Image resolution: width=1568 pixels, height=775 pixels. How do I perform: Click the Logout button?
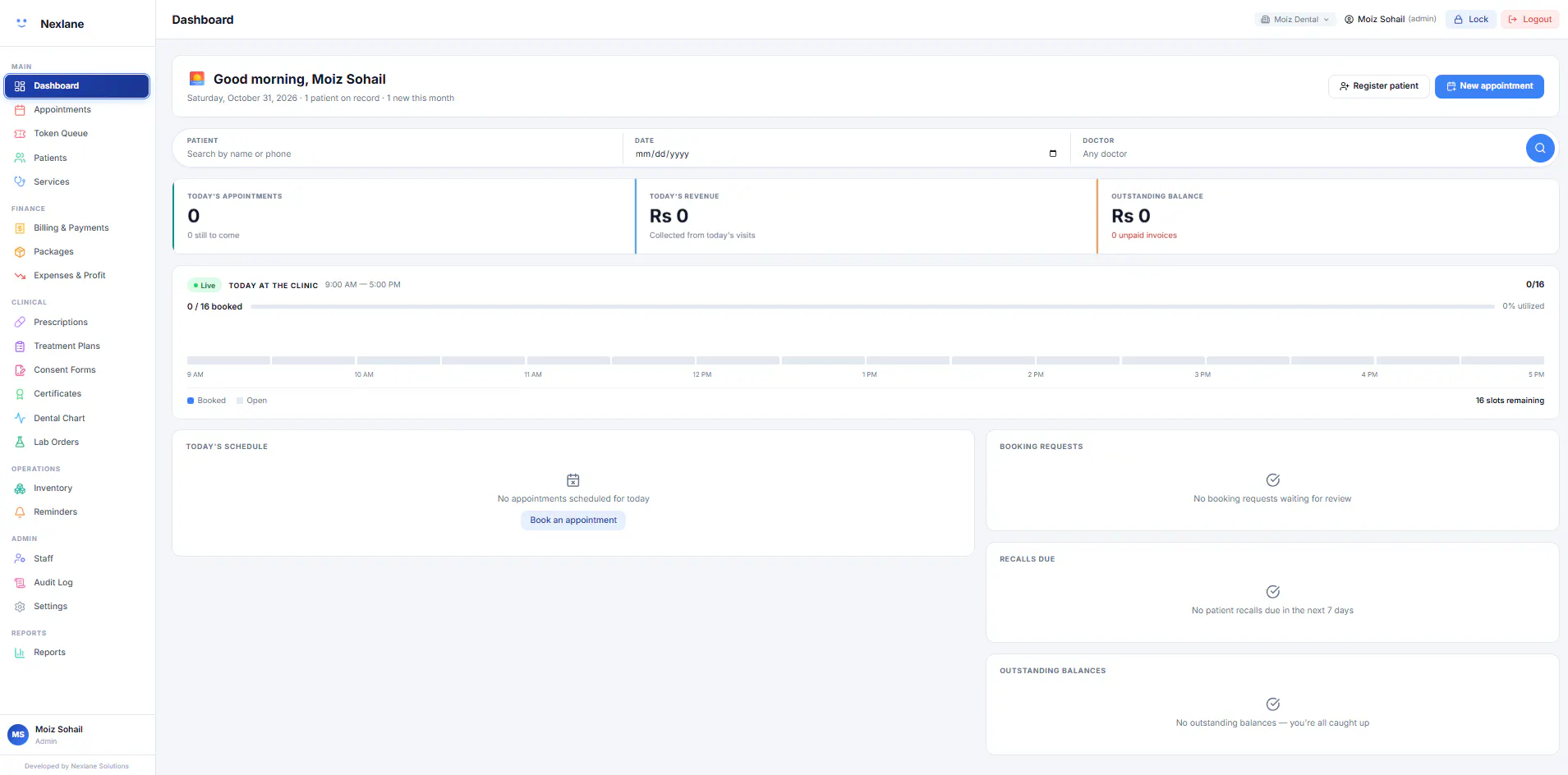(1530, 20)
